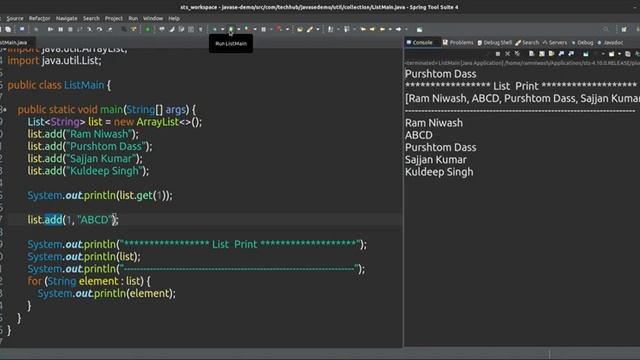Open the Display Selected Console dropdown arrow
This screenshot has height=360, width=640.
tap(603, 54)
